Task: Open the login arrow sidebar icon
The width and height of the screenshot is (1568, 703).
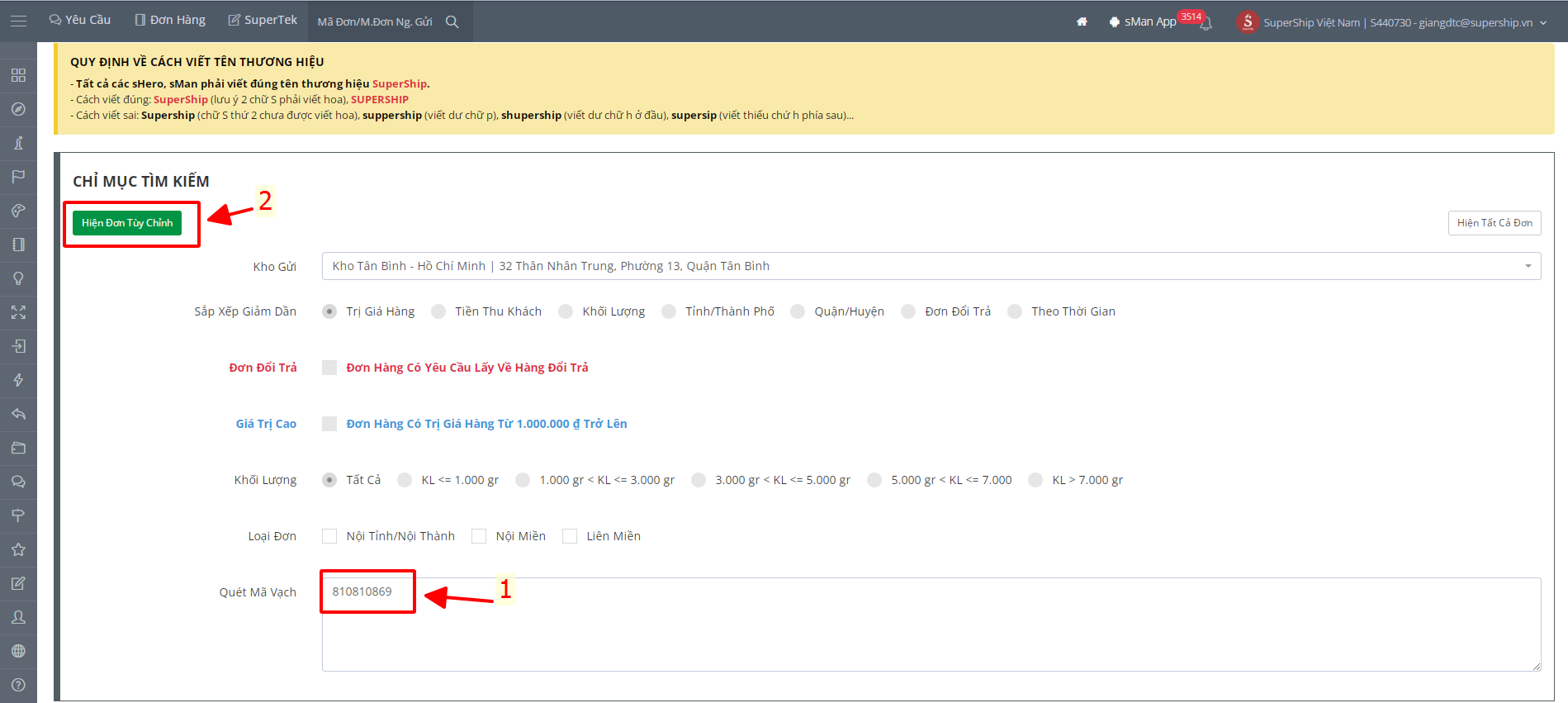Action: coord(18,346)
